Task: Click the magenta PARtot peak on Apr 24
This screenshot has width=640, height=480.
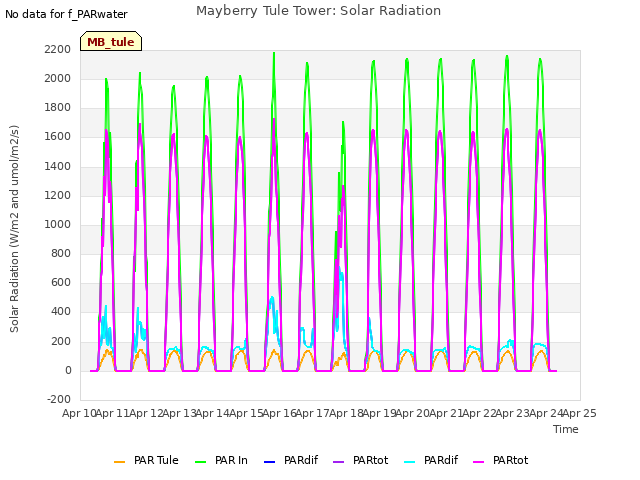Action: (540, 132)
